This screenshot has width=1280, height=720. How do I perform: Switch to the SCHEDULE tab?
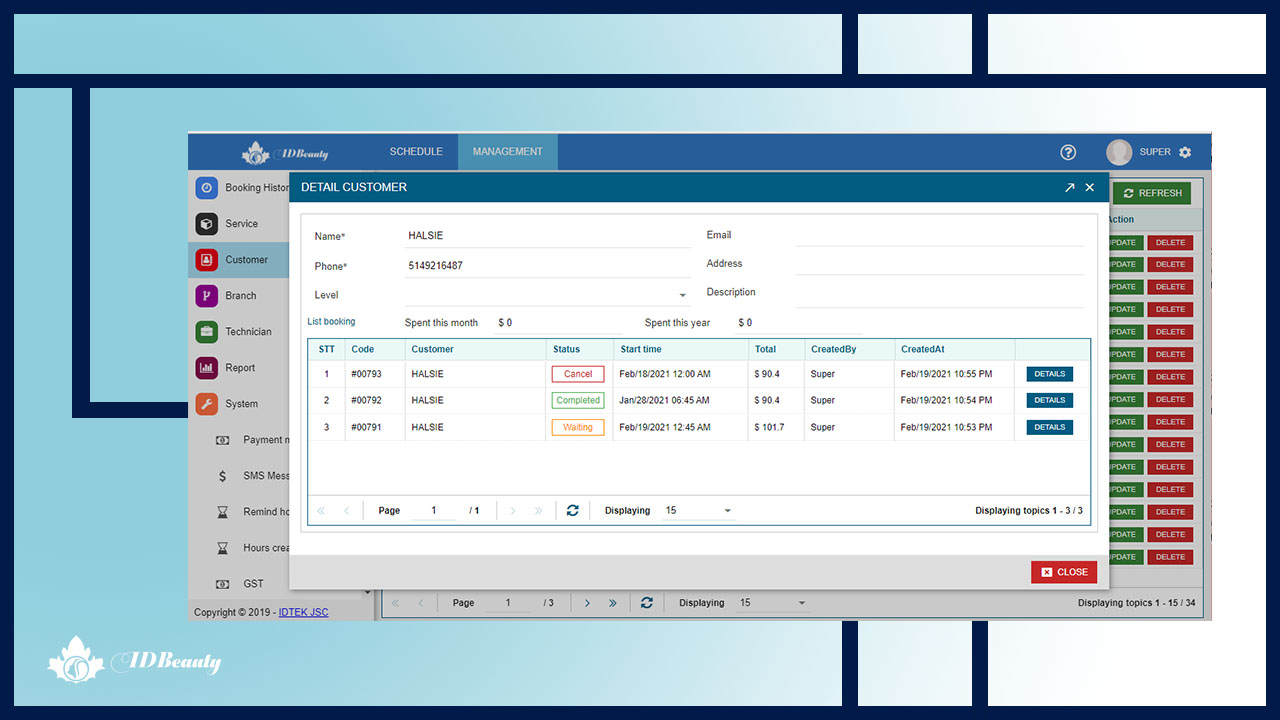tap(416, 152)
